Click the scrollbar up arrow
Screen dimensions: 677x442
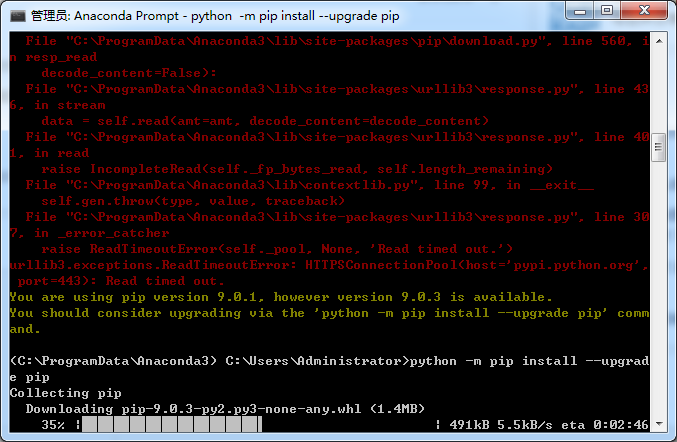(659, 41)
